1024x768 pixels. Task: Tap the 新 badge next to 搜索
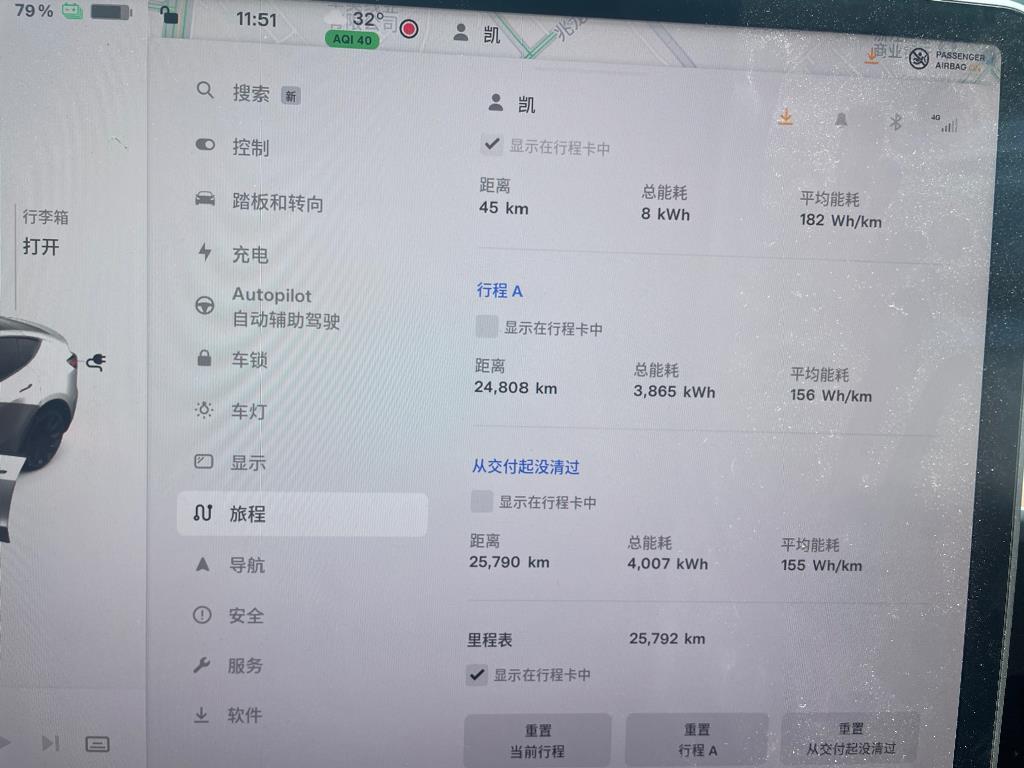coord(291,96)
